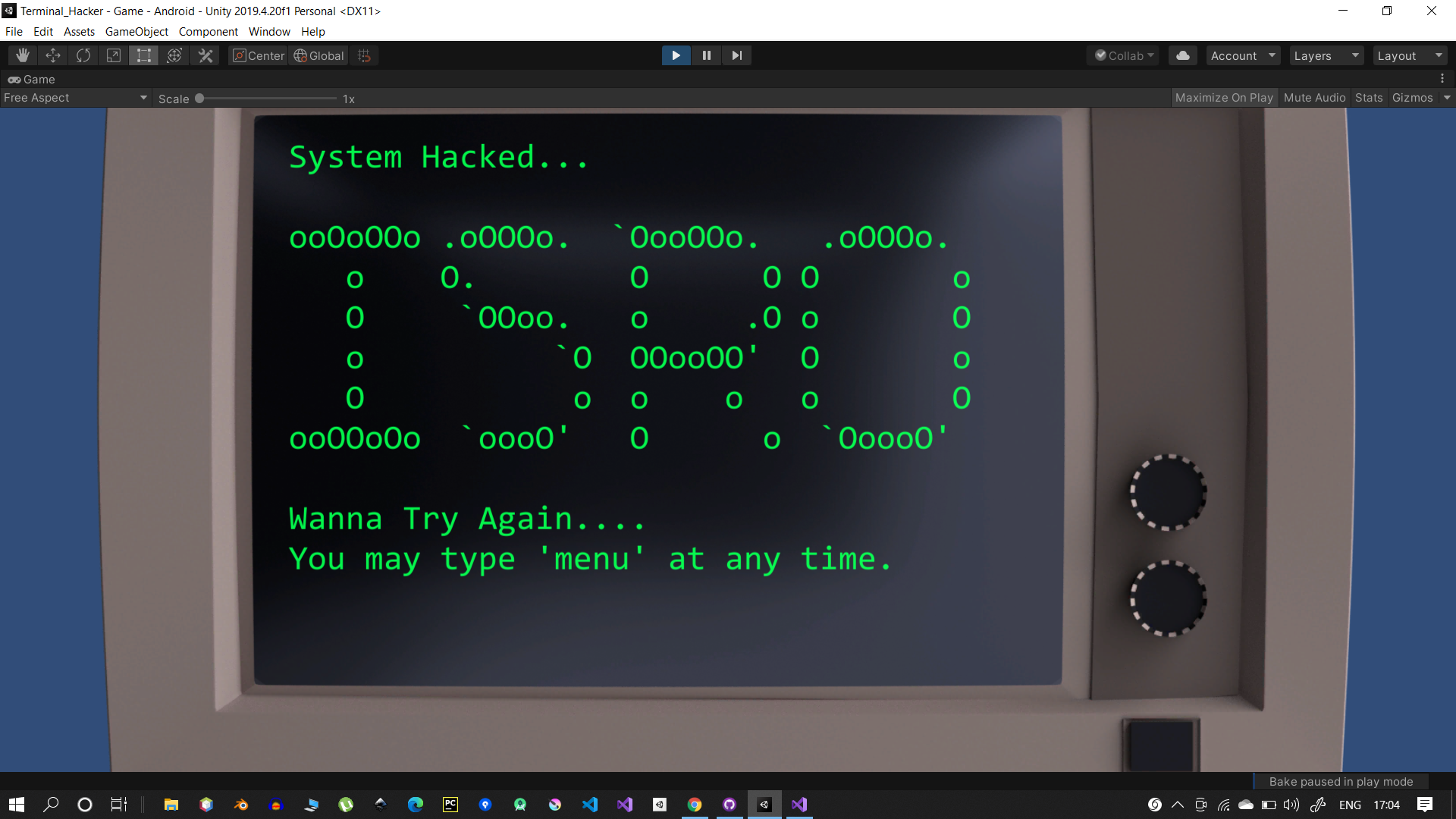Toggle Center pivot handle mode
Image resolution: width=1456 pixels, height=819 pixels.
pyautogui.click(x=257, y=55)
